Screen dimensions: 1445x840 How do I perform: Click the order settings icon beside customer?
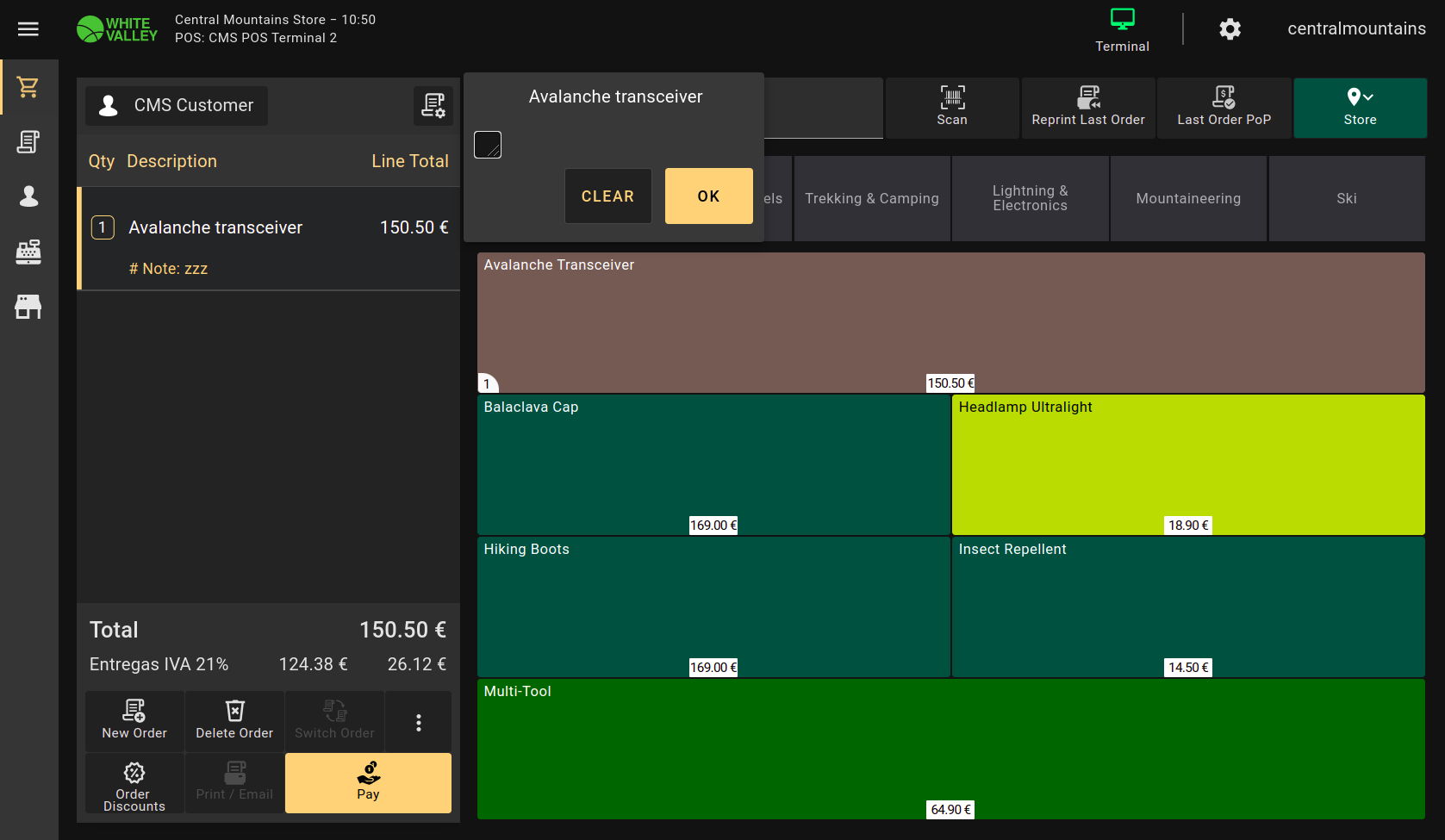433,105
